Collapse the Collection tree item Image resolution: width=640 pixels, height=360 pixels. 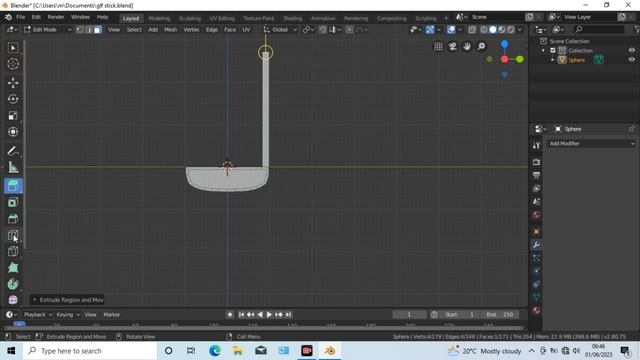(543, 51)
